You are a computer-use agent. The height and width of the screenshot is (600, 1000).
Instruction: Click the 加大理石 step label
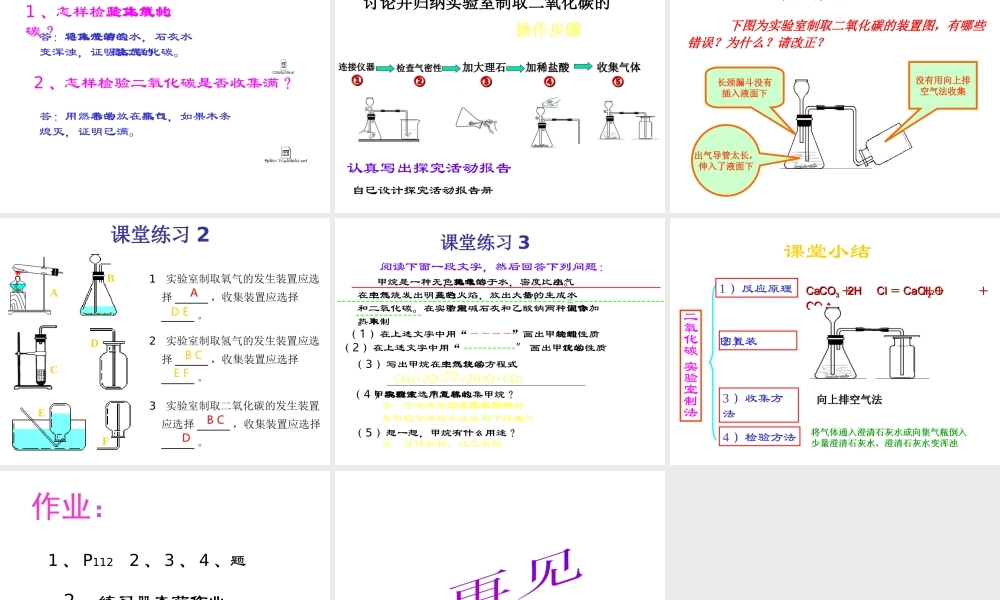(484, 67)
